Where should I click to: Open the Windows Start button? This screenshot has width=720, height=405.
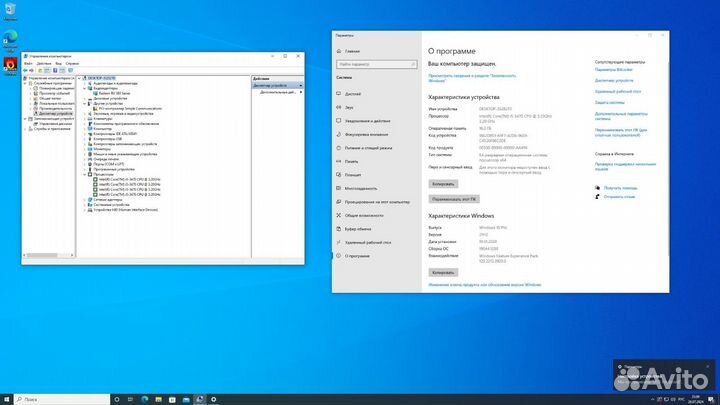click(x=6, y=399)
